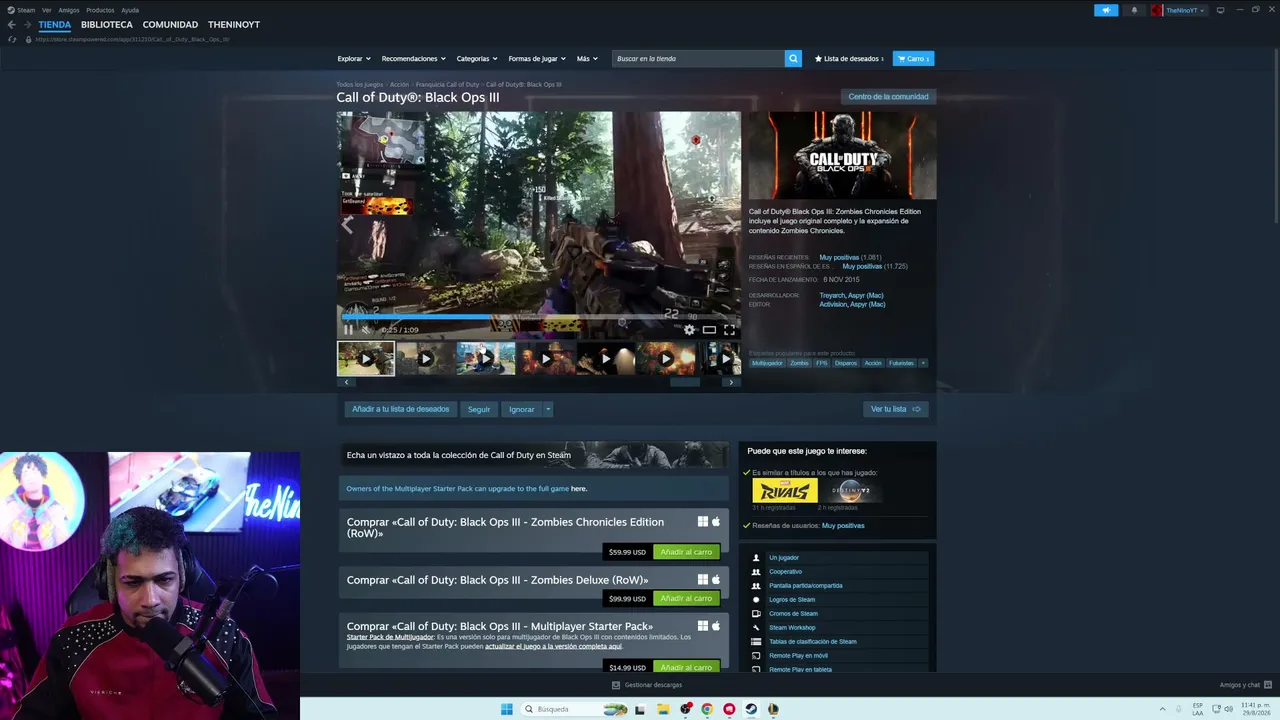Open Google Chrome from the taskbar
The height and width of the screenshot is (720, 1280).
[x=707, y=709]
